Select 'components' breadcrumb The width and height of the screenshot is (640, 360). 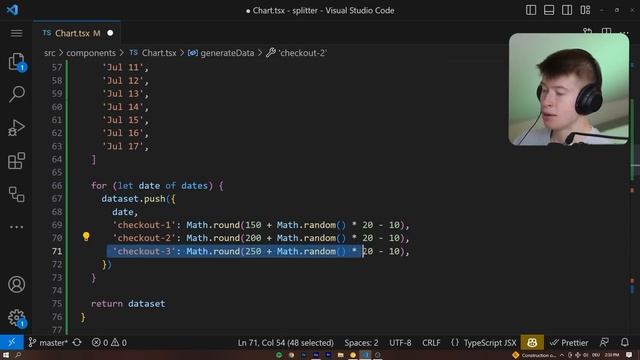[91, 53]
